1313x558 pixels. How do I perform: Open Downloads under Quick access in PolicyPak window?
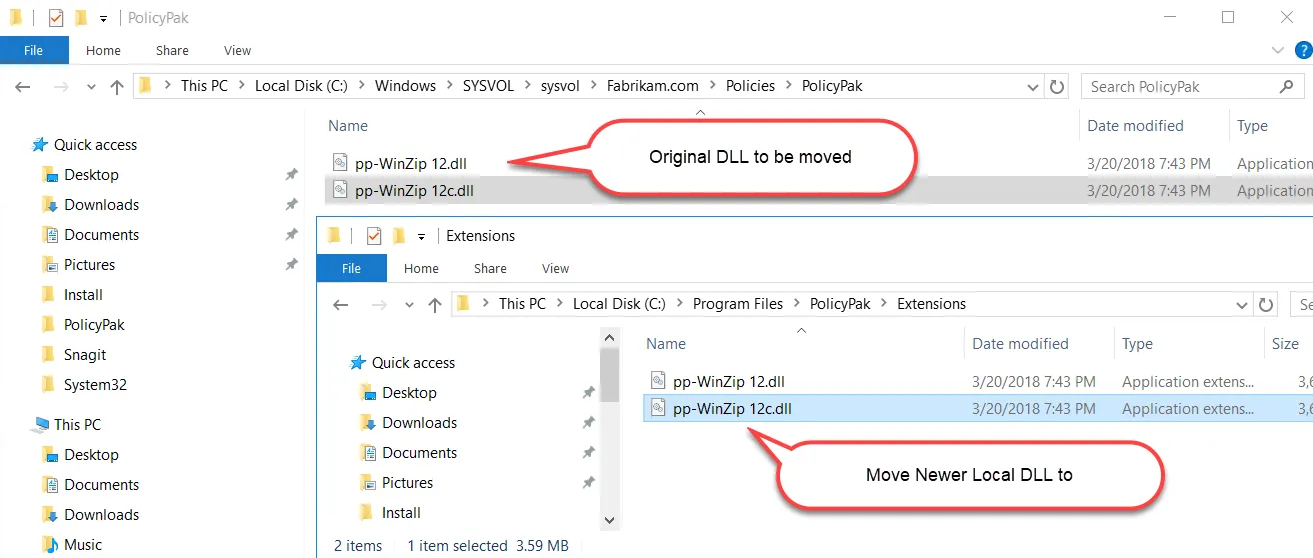pos(101,204)
